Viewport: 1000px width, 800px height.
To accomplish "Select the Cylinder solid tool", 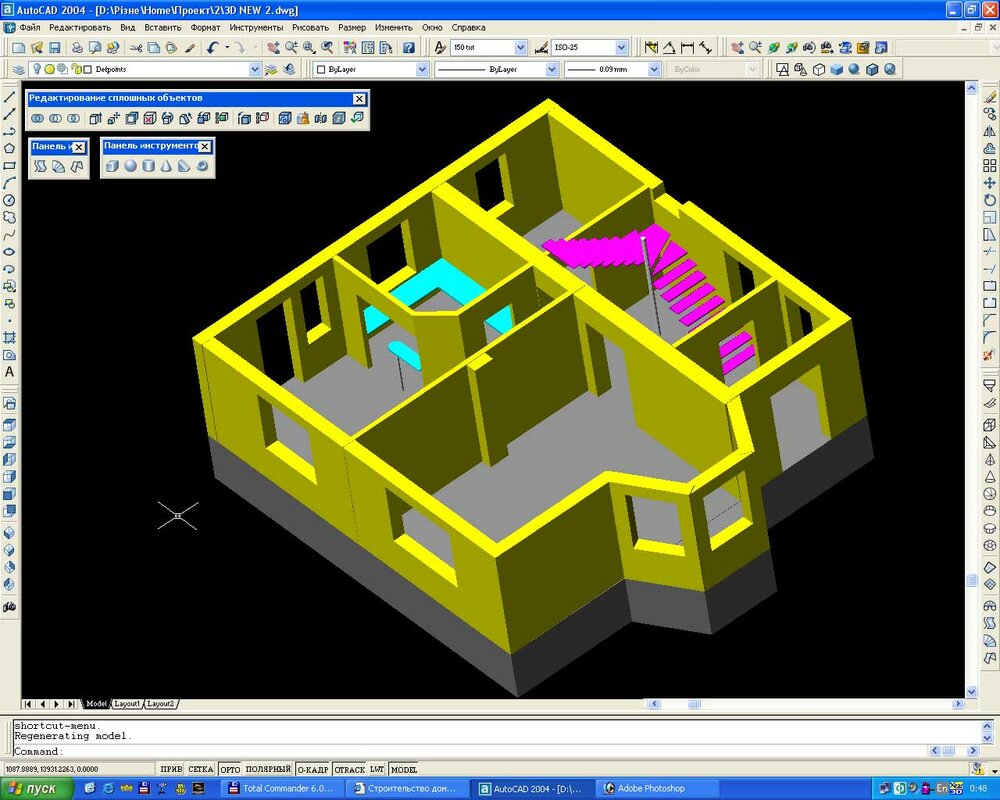I will (x=148, y=166).
